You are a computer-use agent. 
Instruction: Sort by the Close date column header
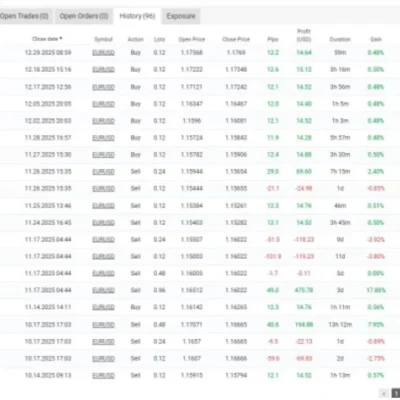47,39
